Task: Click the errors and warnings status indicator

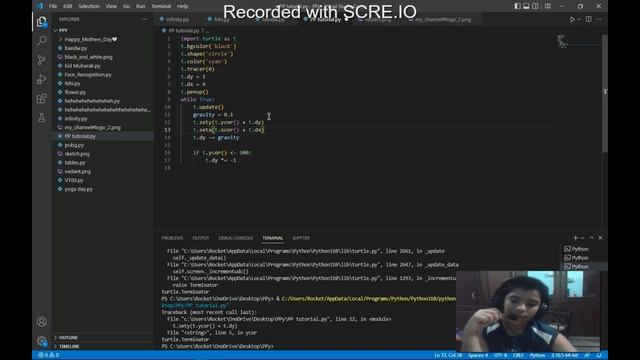Action: point(48,355)
